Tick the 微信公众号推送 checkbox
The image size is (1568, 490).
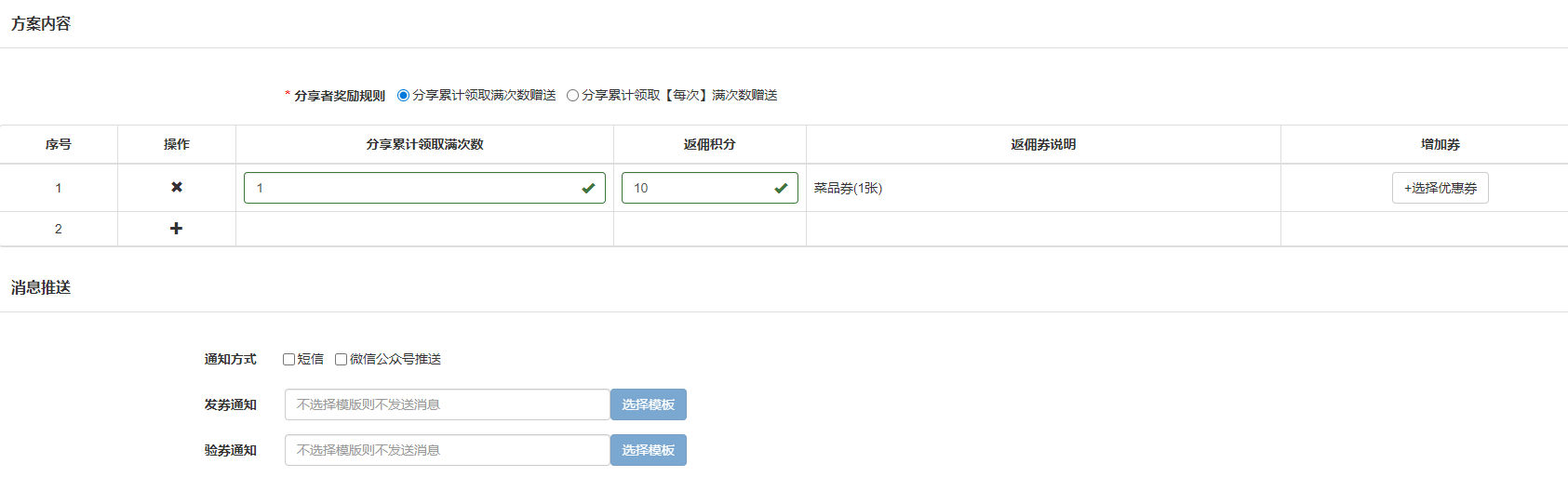pos(342,360)
